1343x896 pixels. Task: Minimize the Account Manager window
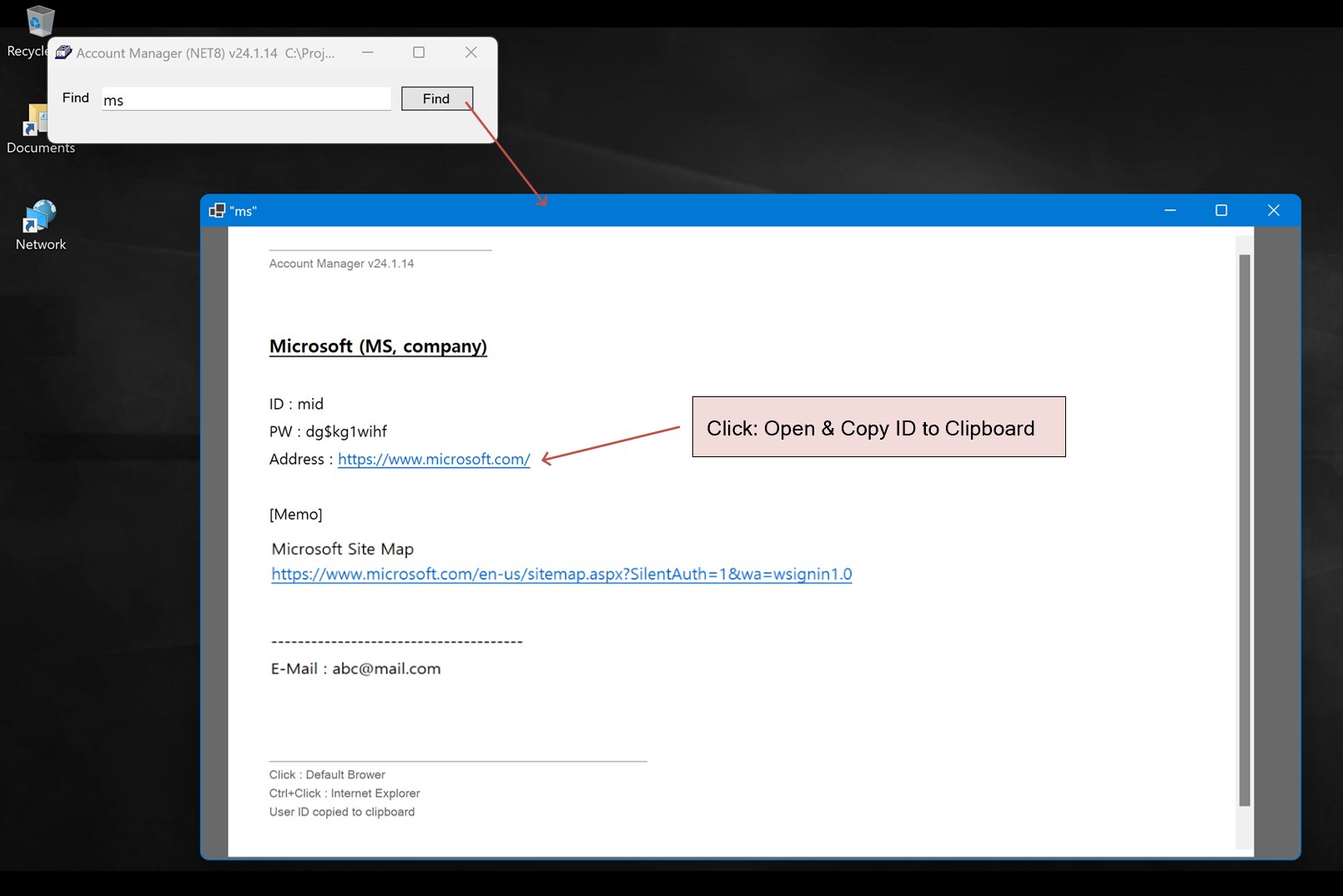pyautogui.click(x=368, y=53)
